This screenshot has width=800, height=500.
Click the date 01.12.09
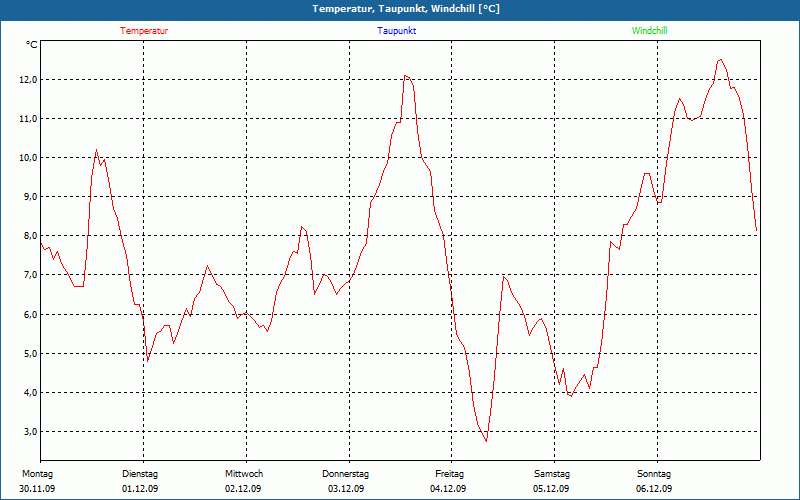(140, 489)
